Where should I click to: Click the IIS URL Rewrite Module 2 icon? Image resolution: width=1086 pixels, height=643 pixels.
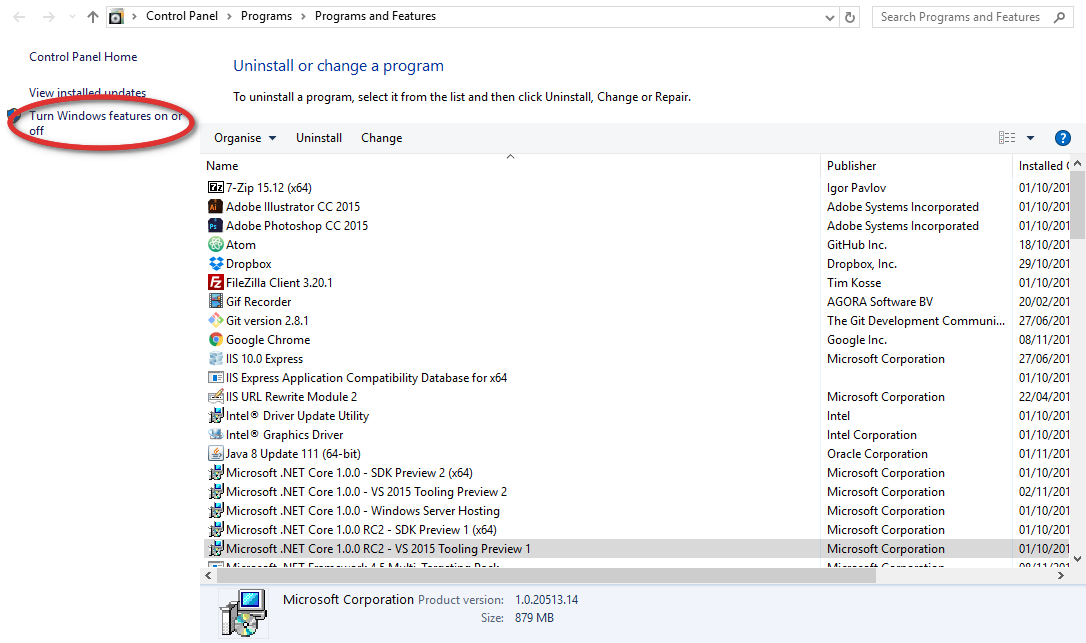[x=215, y=396]
